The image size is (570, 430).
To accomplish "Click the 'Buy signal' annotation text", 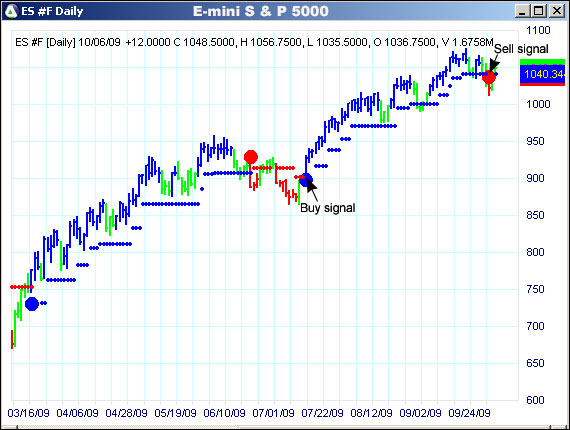I will (328, 208).
